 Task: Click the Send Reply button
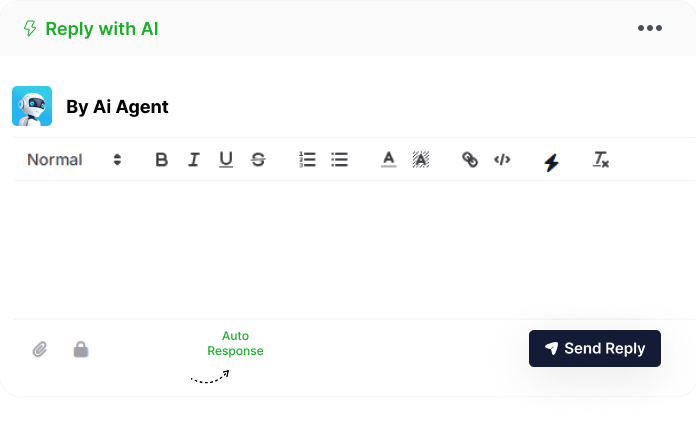[595, 348]
